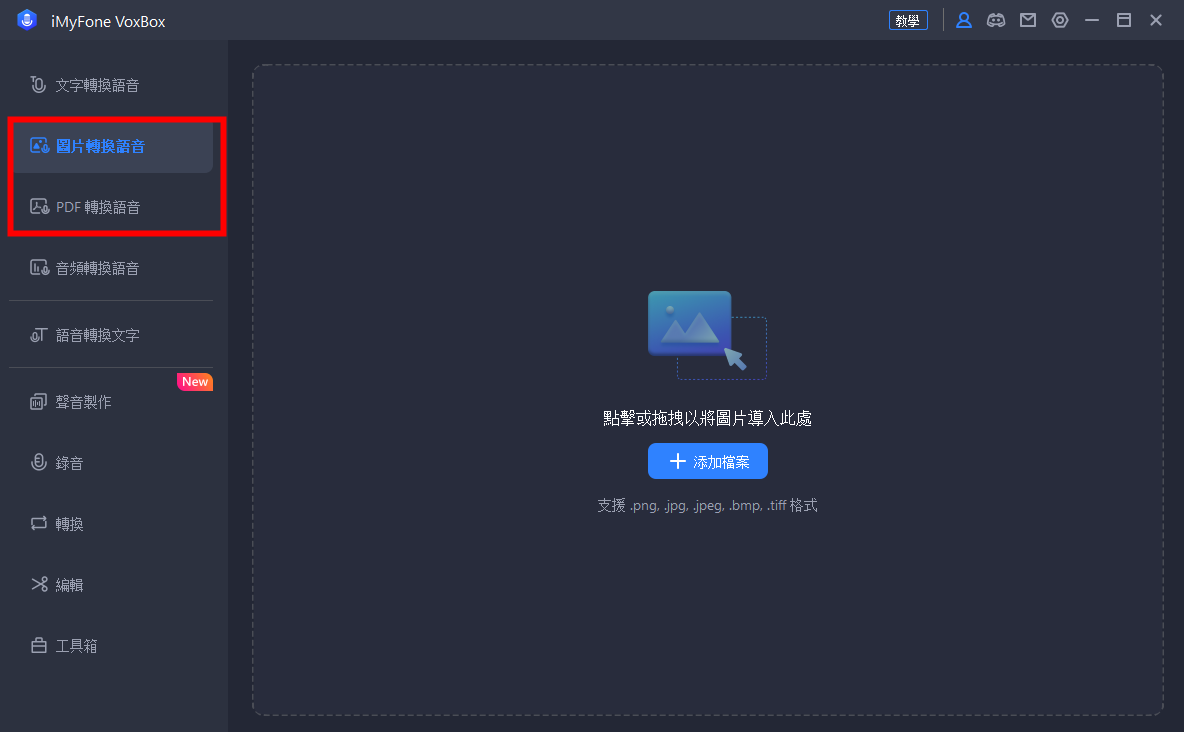Click the speech-to-text icon beside 語音轉換文字

pos(39,335)
